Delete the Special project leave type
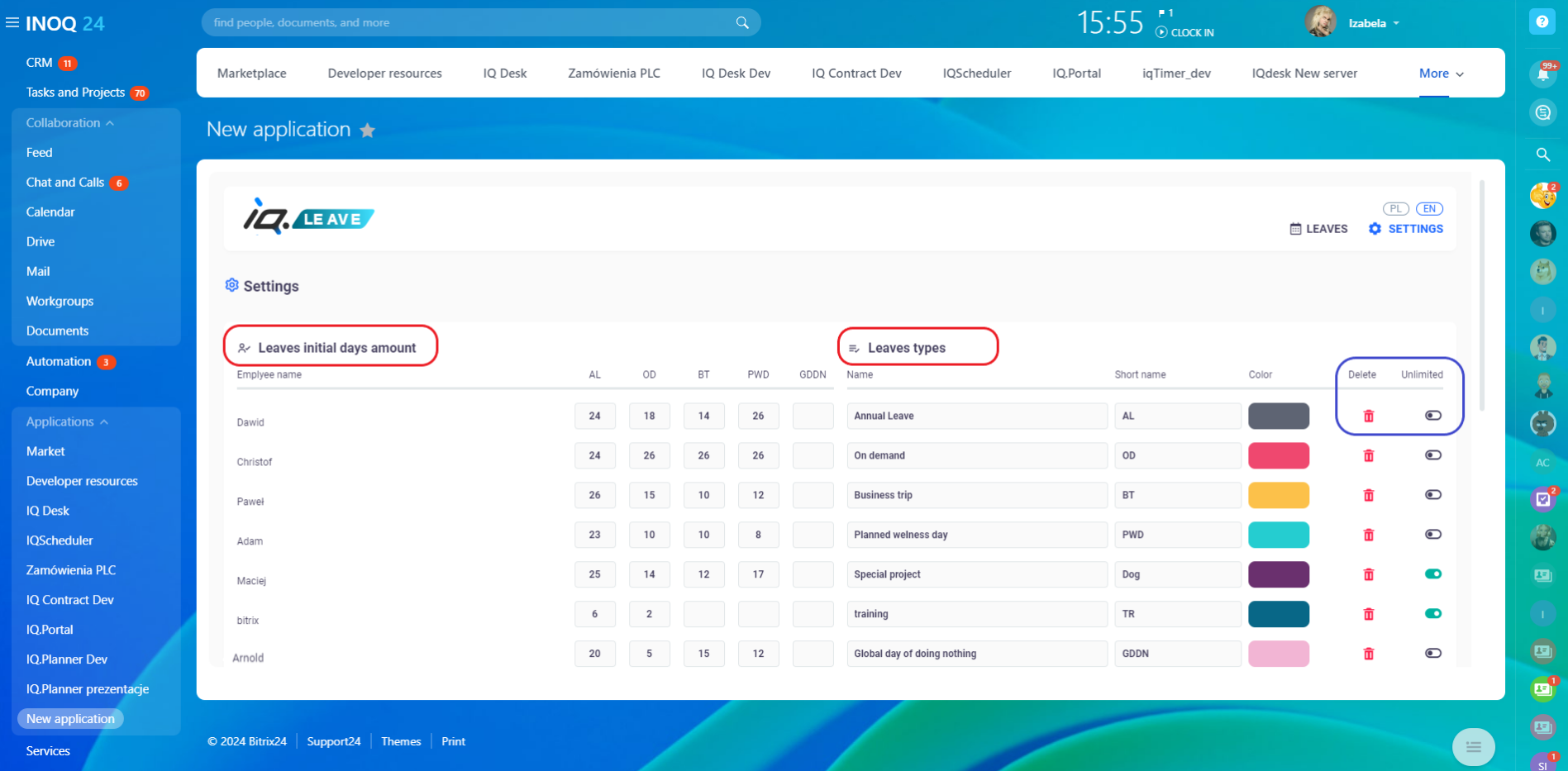The height and width of the screenshot is (771, 1568). tap(1369, 574)
